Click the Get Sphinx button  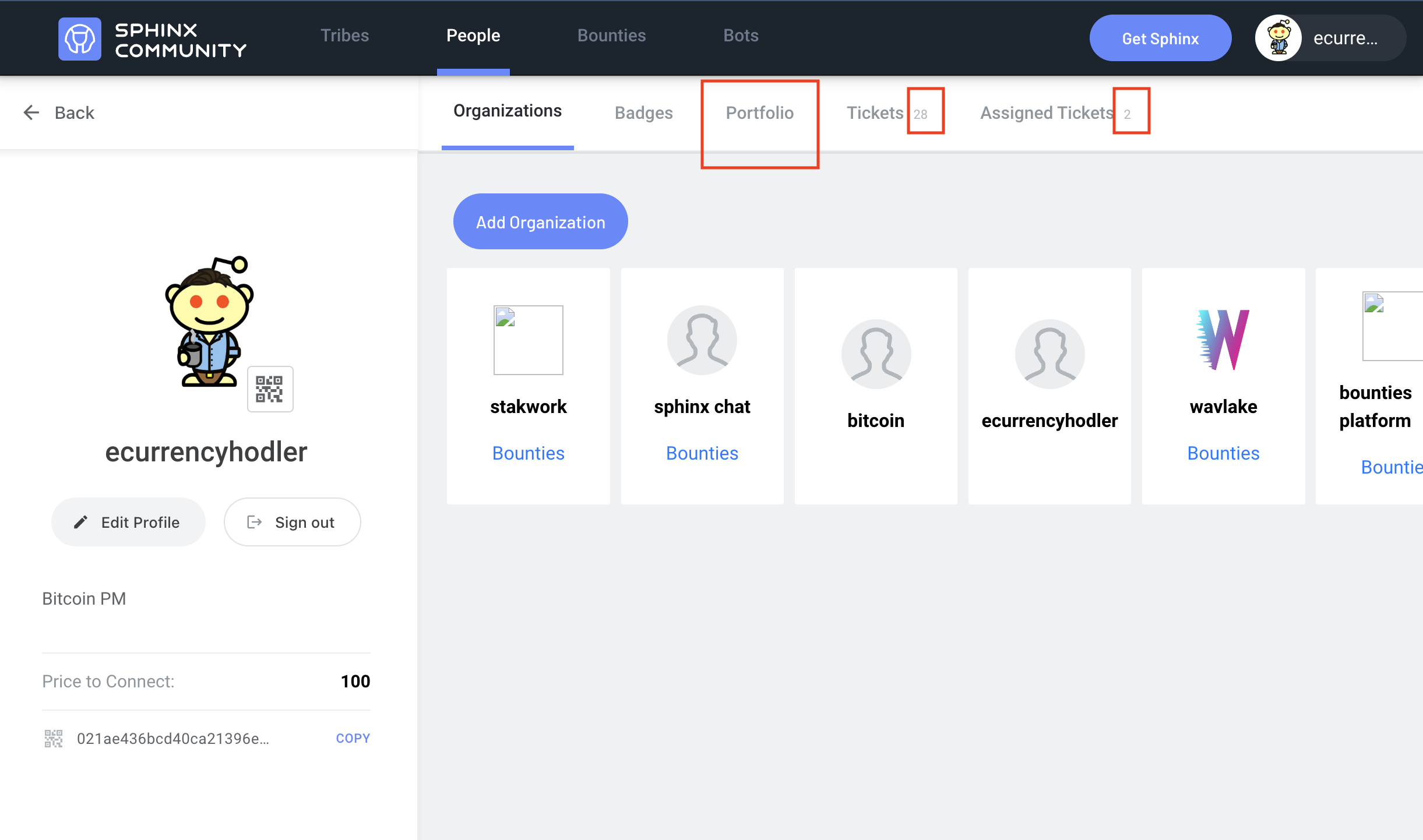(1160, 37)
